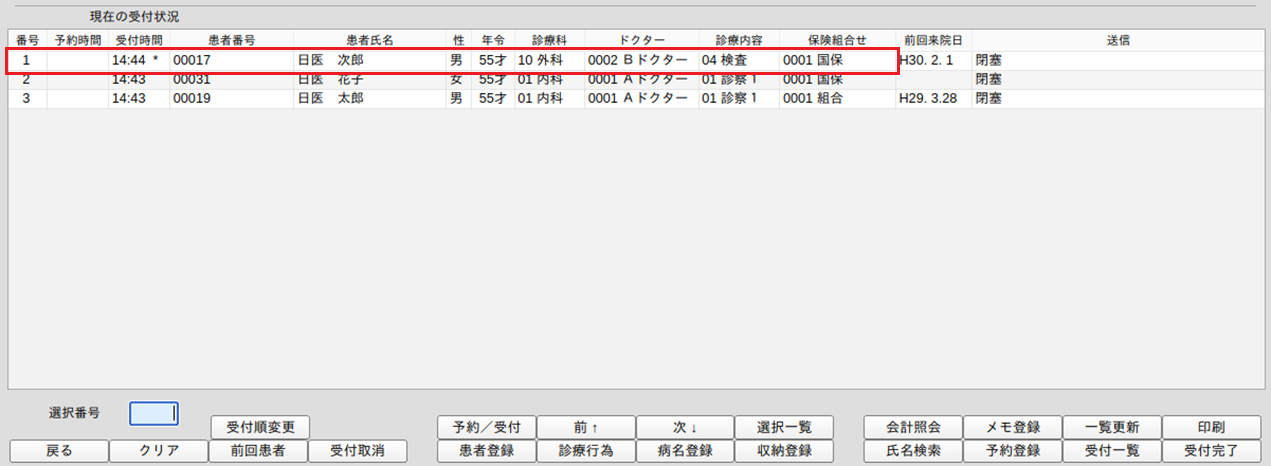The width and height of the screenshot is (1271, 466).
Task: Open 診療行為 screen
Action: (586, 451)
